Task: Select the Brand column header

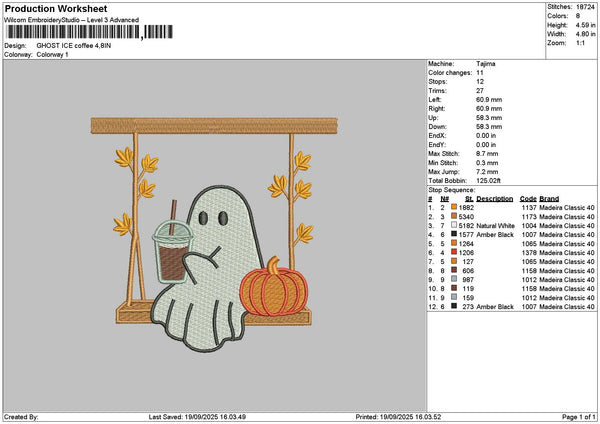Action: (549, 198)
